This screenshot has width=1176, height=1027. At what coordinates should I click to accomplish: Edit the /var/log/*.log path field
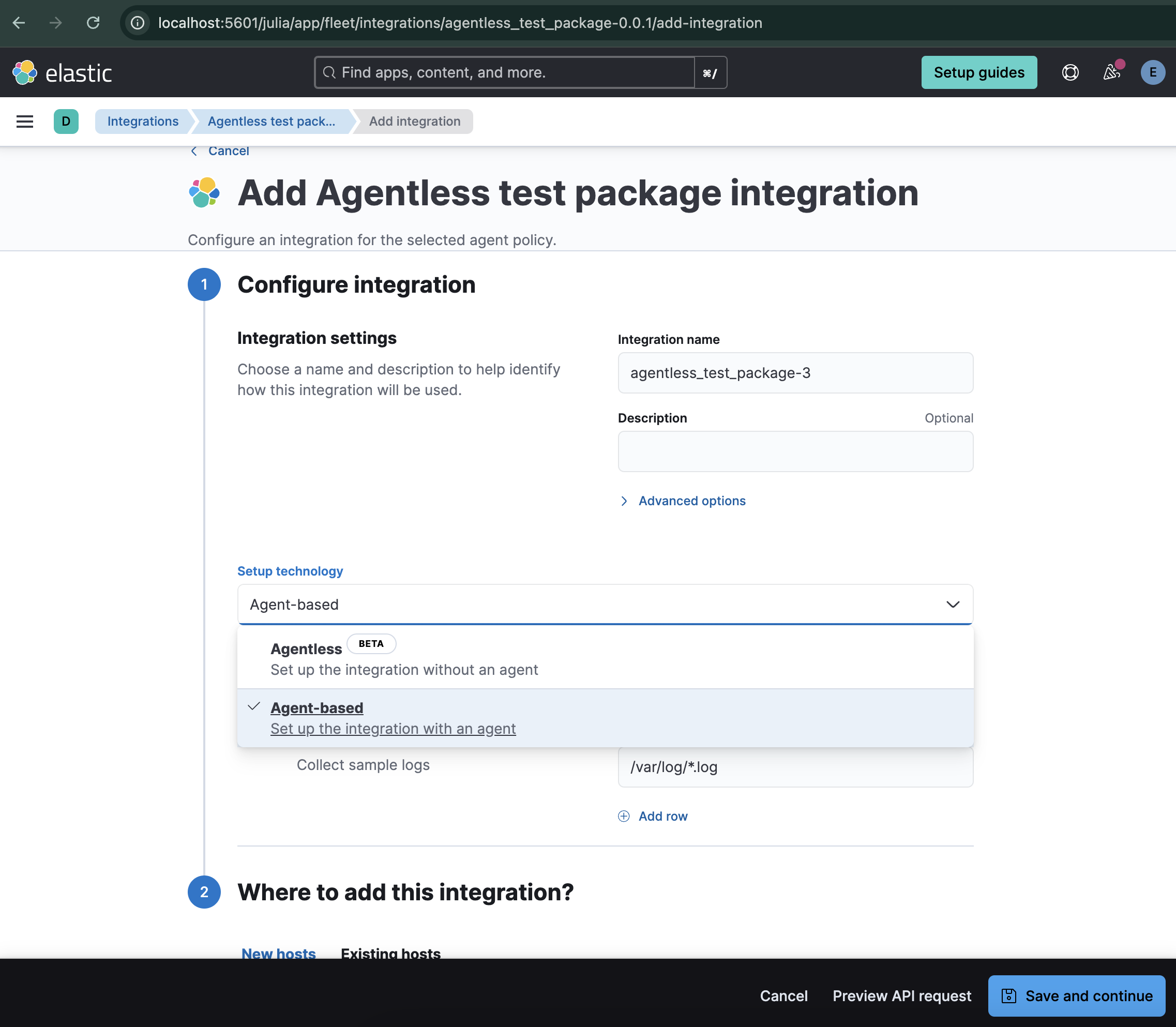click(795, 767)
